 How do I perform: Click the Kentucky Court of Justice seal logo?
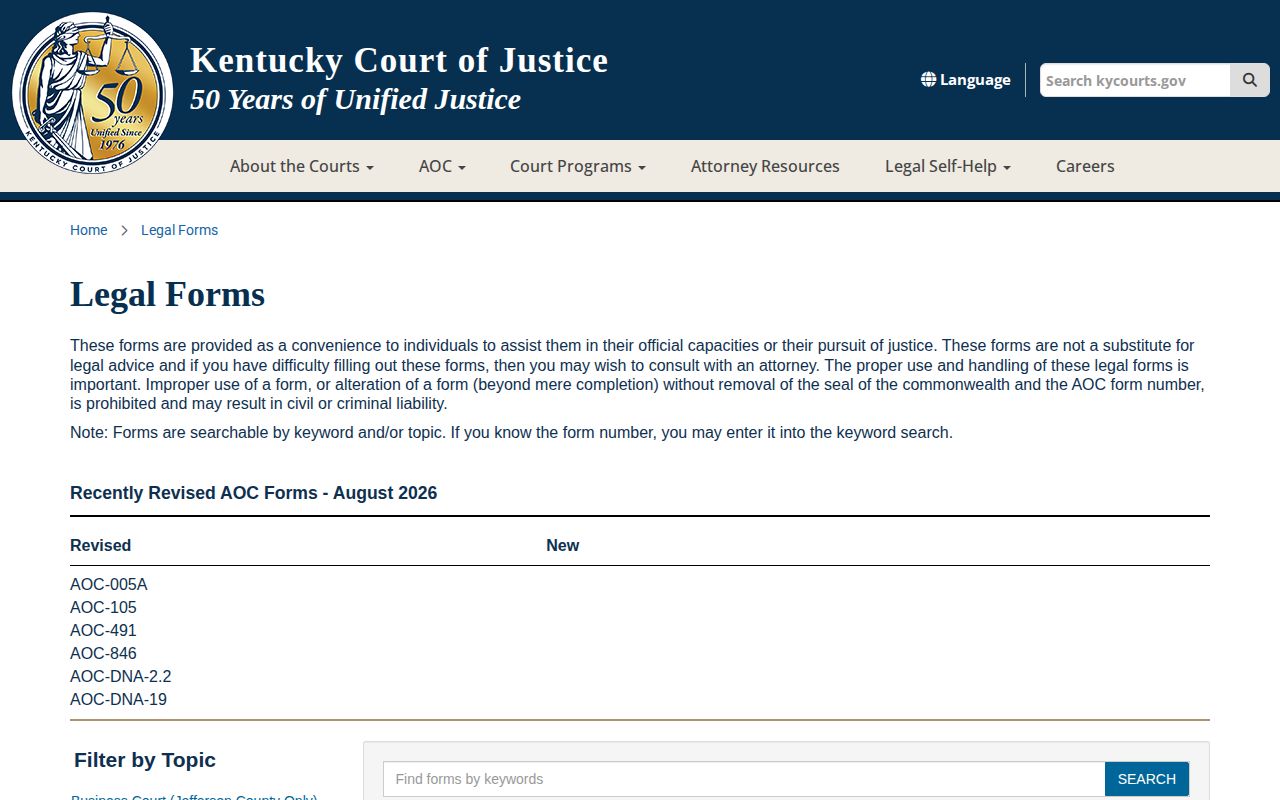click(x=92, y=94)
